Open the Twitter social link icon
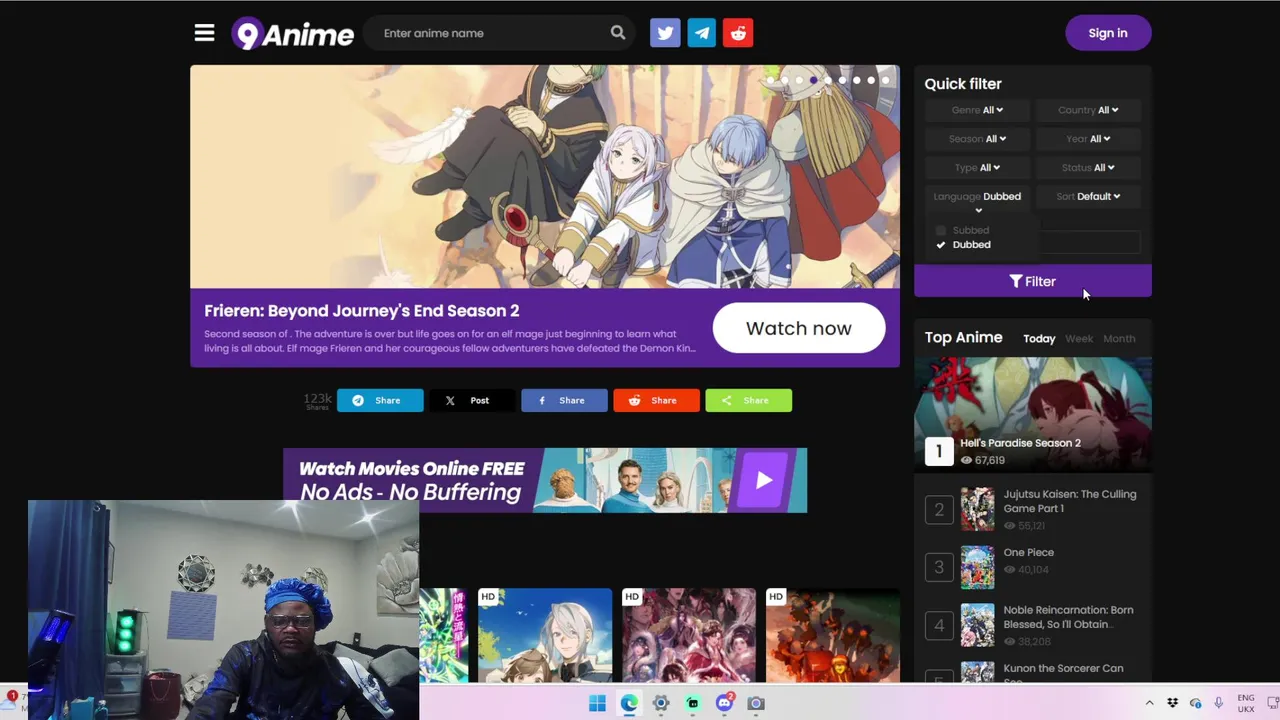Viewport: 1280px width, 720px height. pyautogui.click(x=665, y=33)
